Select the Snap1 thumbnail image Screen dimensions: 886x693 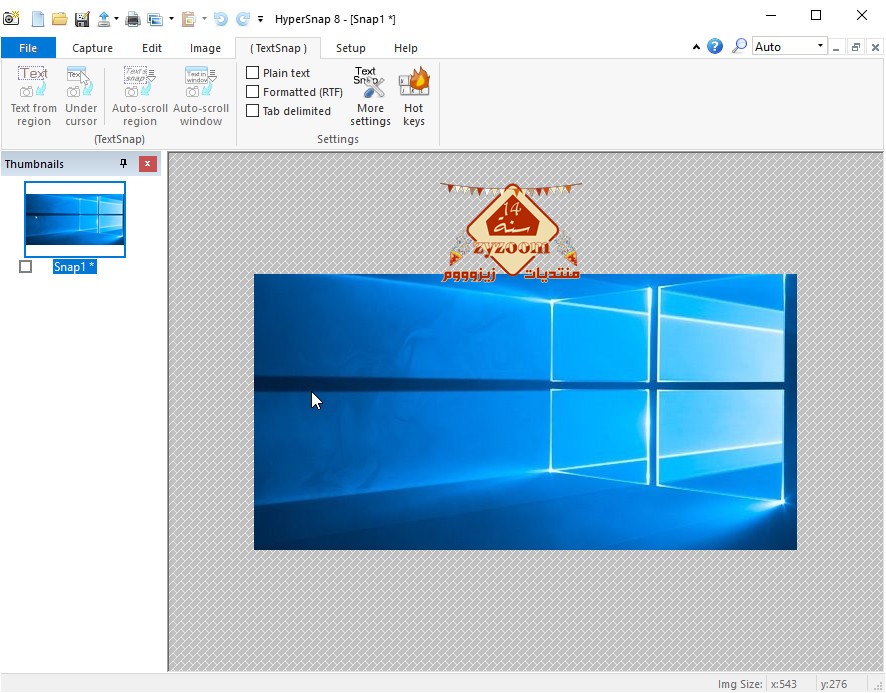(75, 219)
